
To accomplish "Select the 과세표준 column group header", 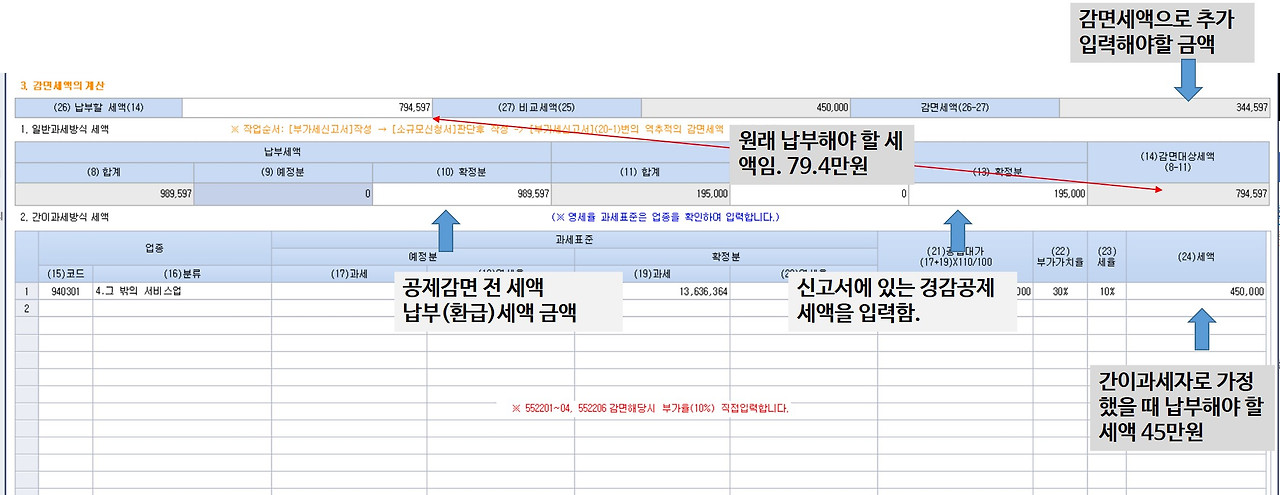I will [574, 239].
